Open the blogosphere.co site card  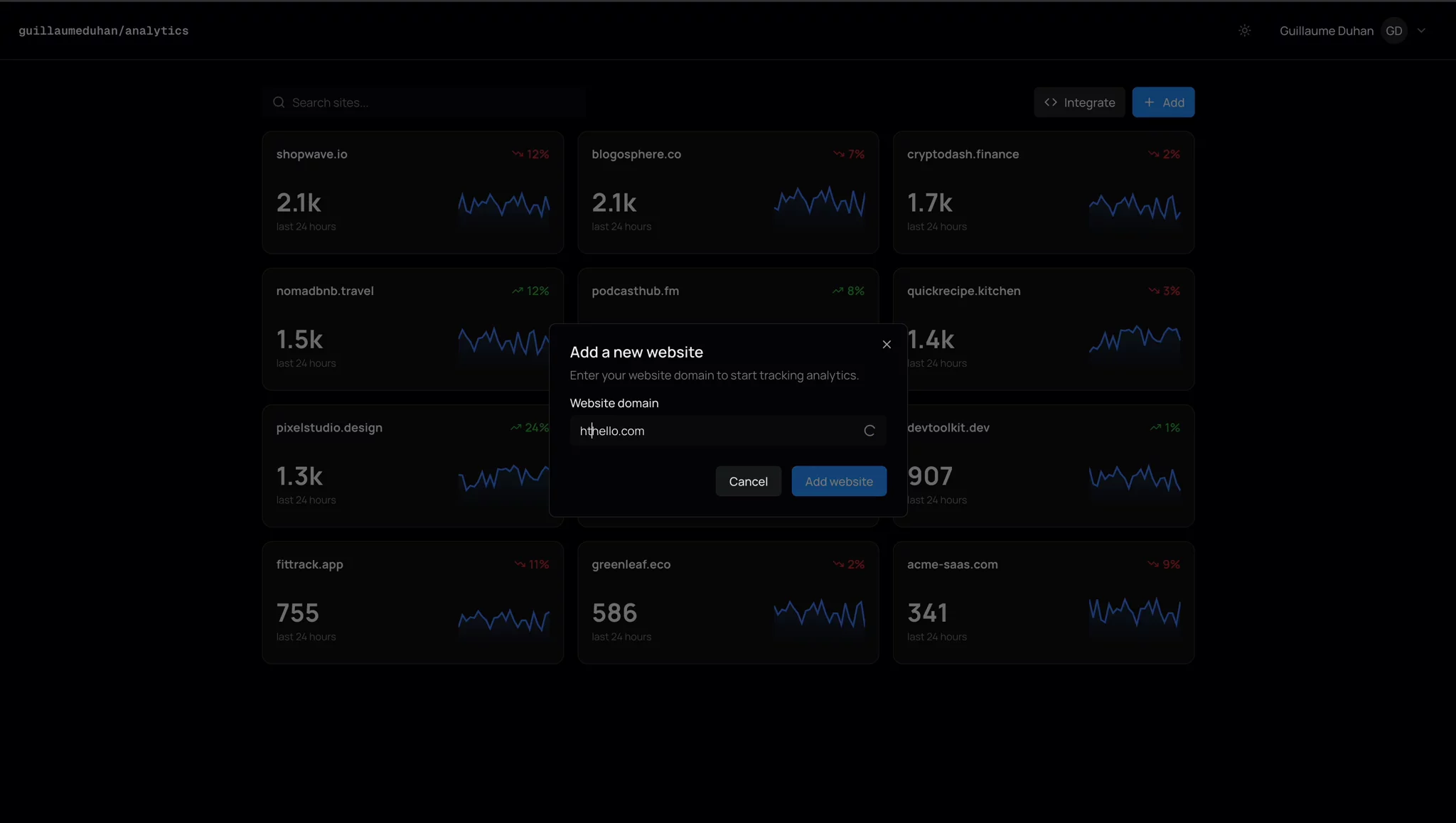point(728,193)
